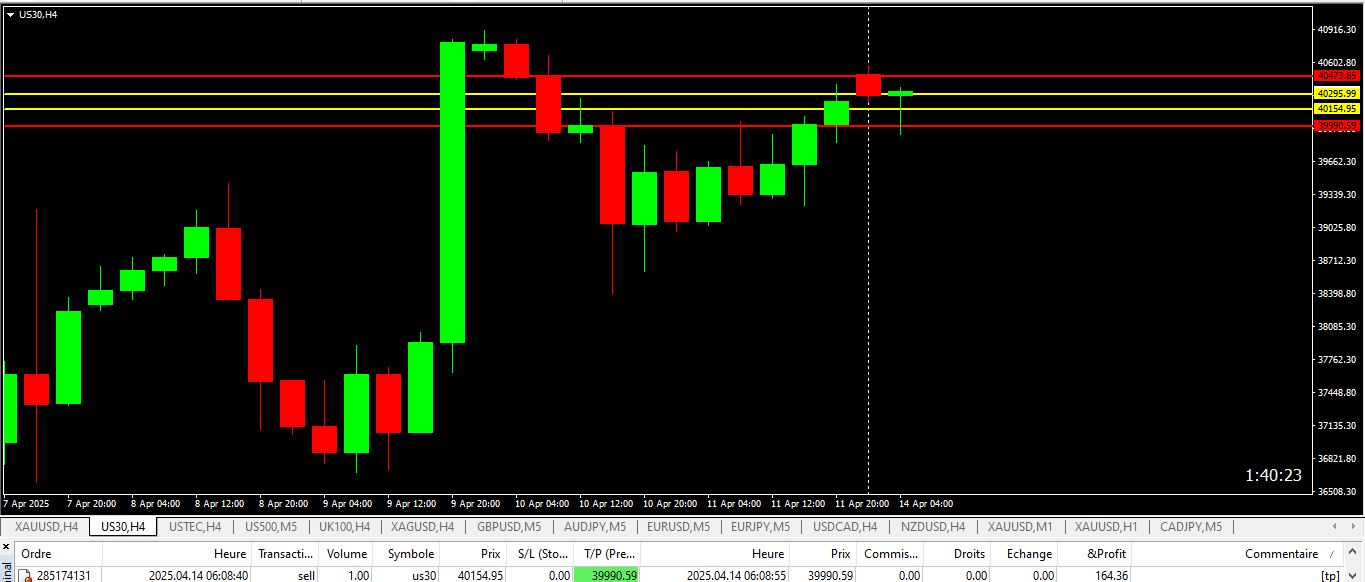The image size is (1365, 582).
Task: Sort history by the Ordre column header
Action: [x=58, y=553]
